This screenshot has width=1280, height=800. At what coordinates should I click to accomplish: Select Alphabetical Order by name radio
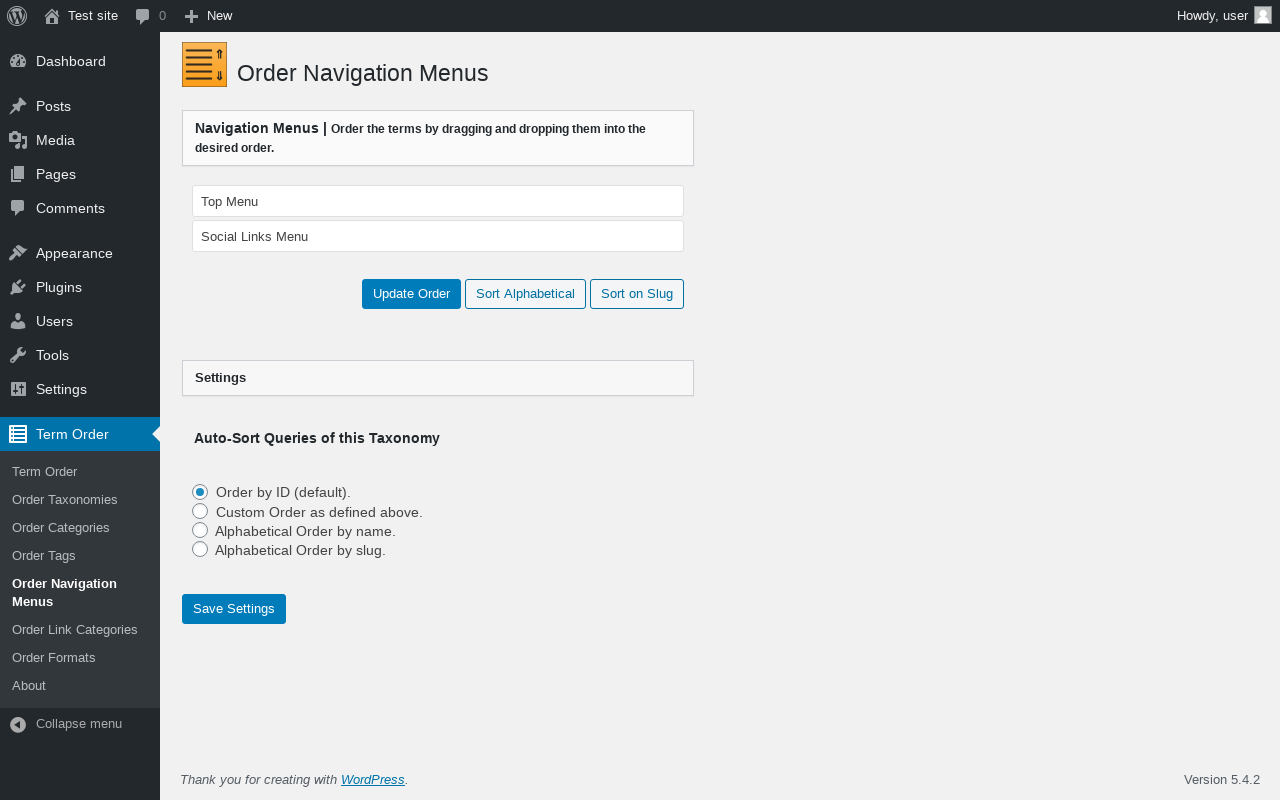tap(200, 530)
